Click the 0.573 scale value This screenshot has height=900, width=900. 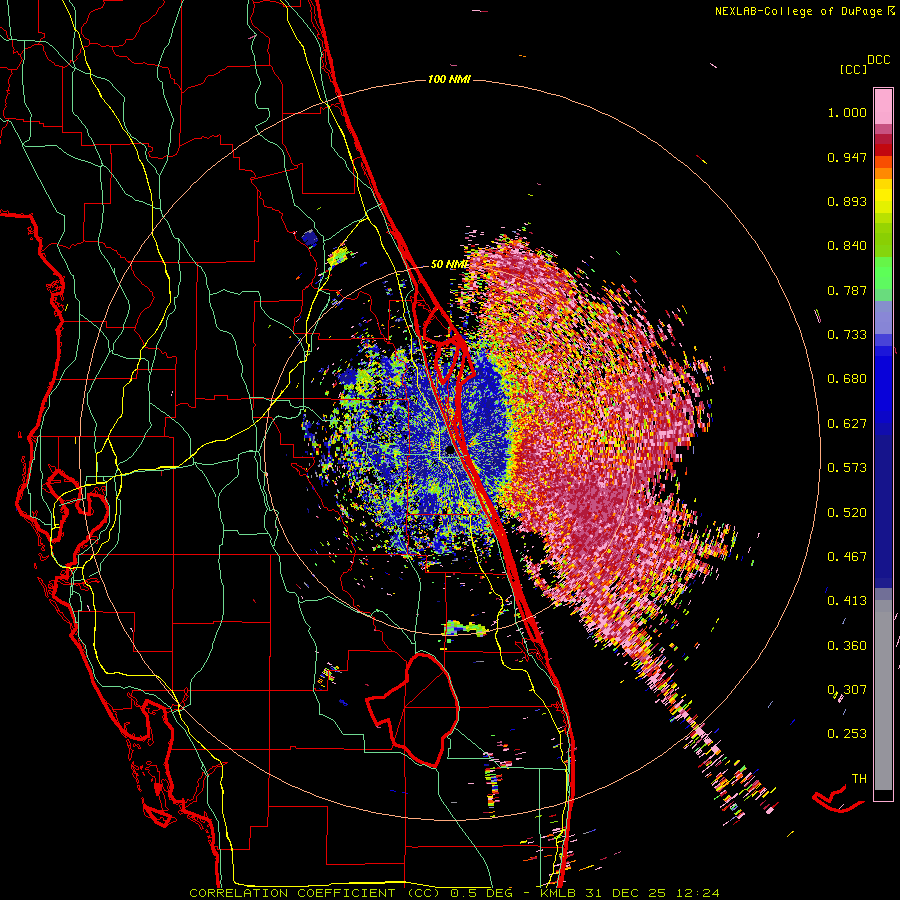click(x=847, y=468)
